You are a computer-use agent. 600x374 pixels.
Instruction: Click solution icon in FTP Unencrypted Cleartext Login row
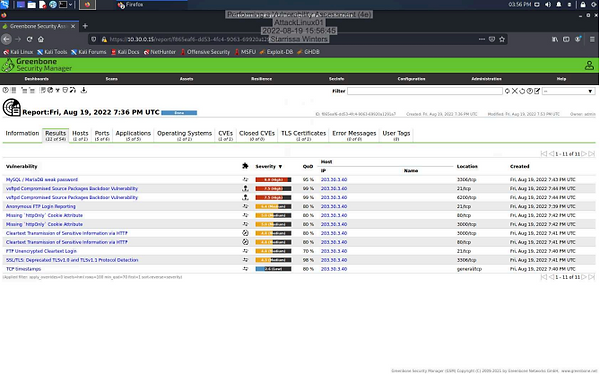(245, 251)
